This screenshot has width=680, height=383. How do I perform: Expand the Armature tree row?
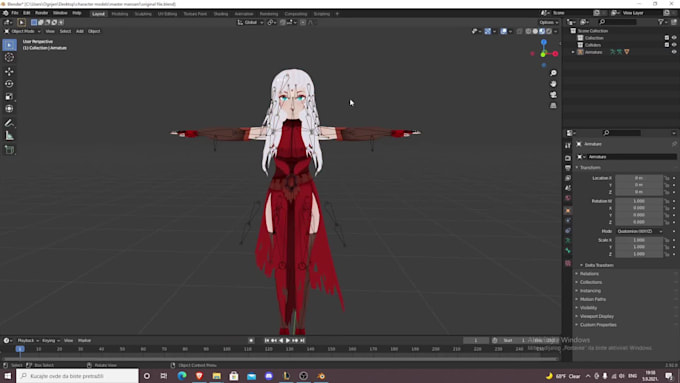[573, 52]
